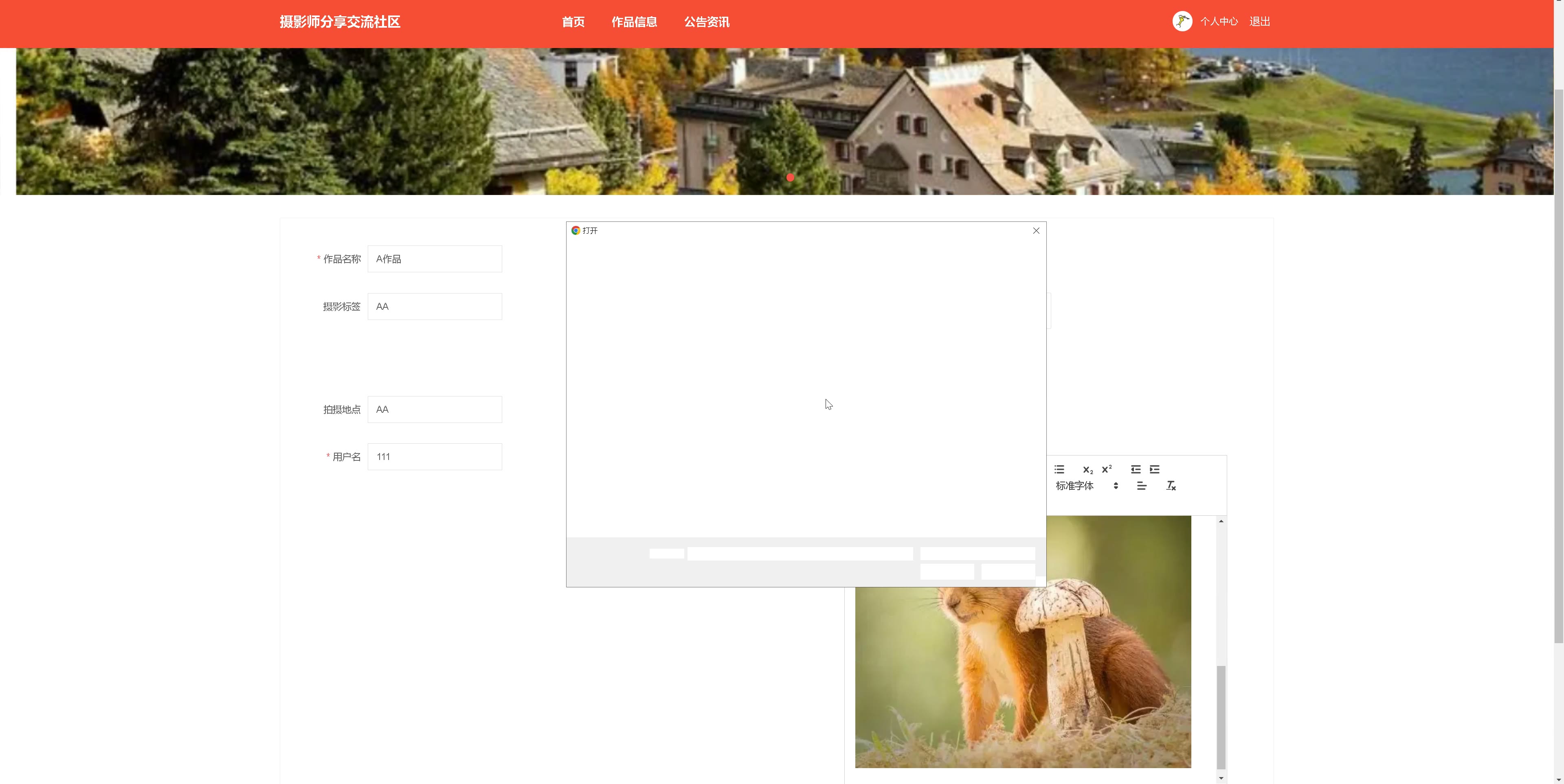Open 作品信息 navigation item
The width and height of the screenshot is (1564, 784).
(x=634, y=22)
